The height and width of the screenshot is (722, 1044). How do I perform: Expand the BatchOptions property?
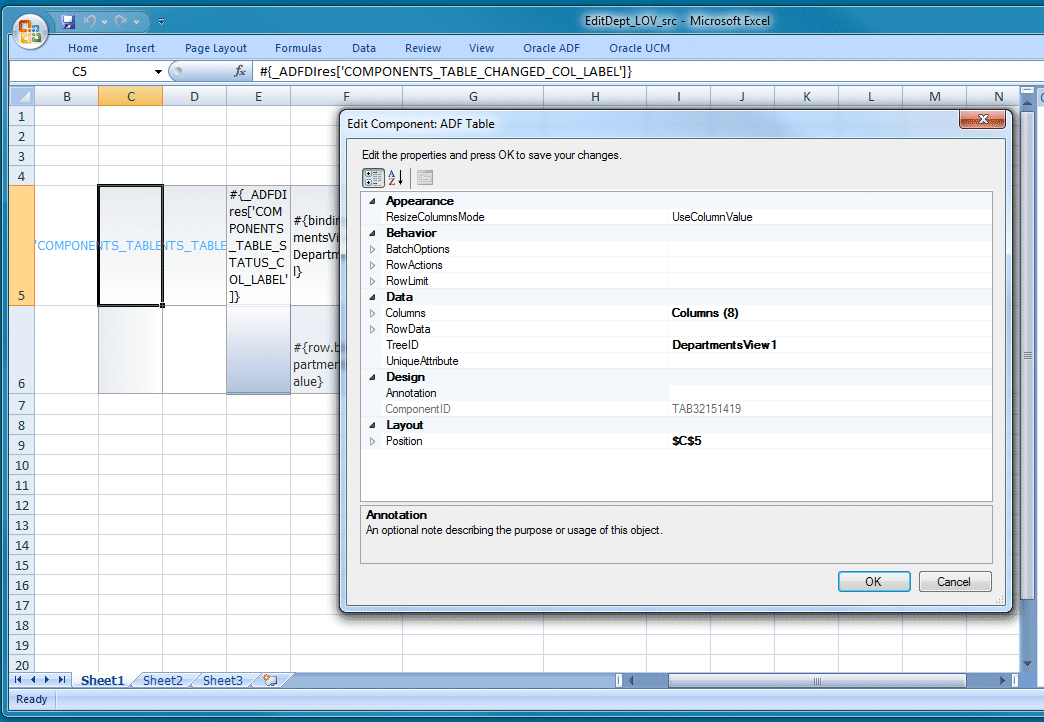coord(372,249)
